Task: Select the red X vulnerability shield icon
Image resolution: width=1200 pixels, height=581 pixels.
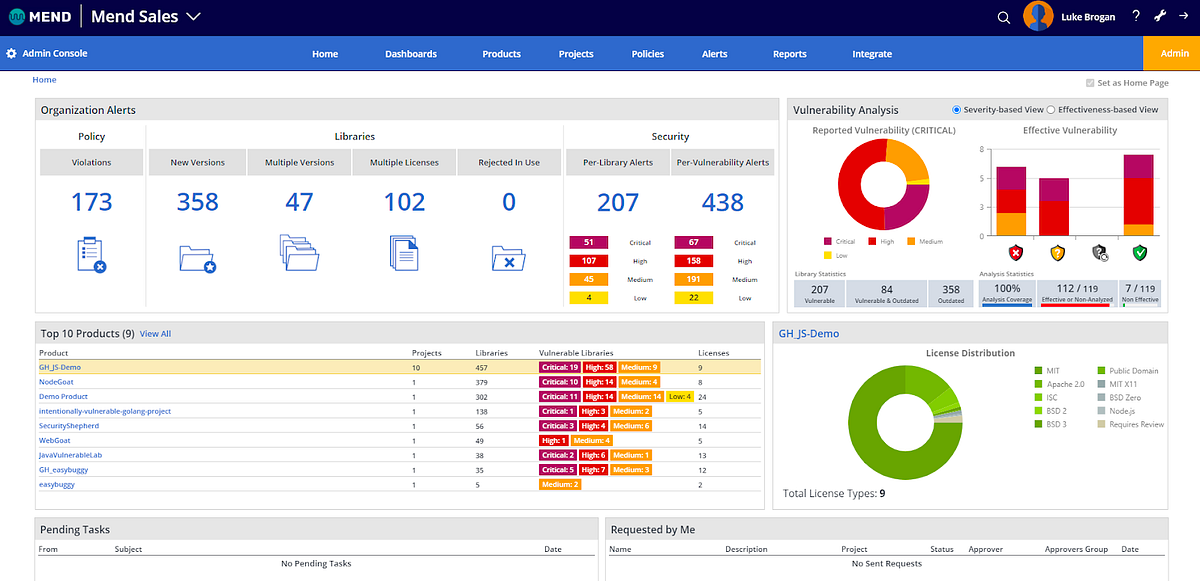Action: pyautogui.click(x=1015, y=254)
